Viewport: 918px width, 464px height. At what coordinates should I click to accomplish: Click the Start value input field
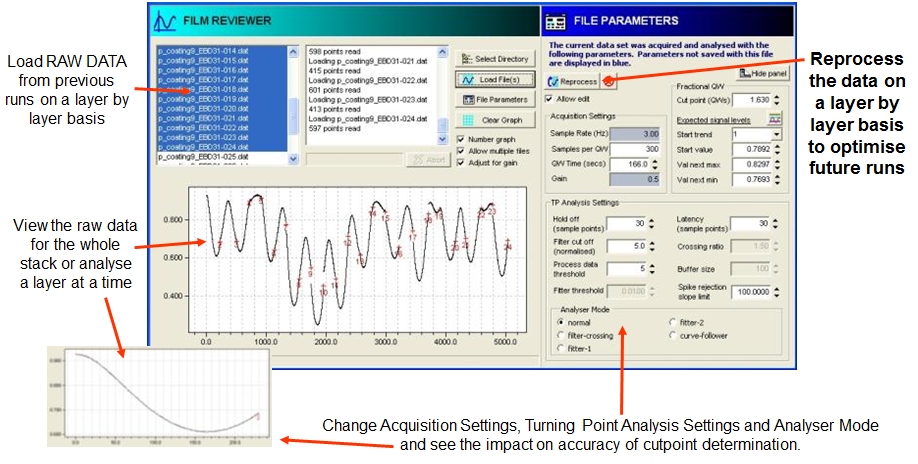752,150
